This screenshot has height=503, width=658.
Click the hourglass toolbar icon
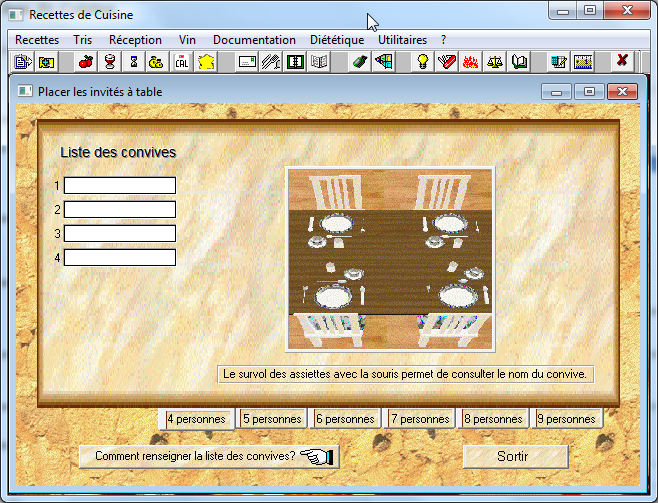pos(134,62)
